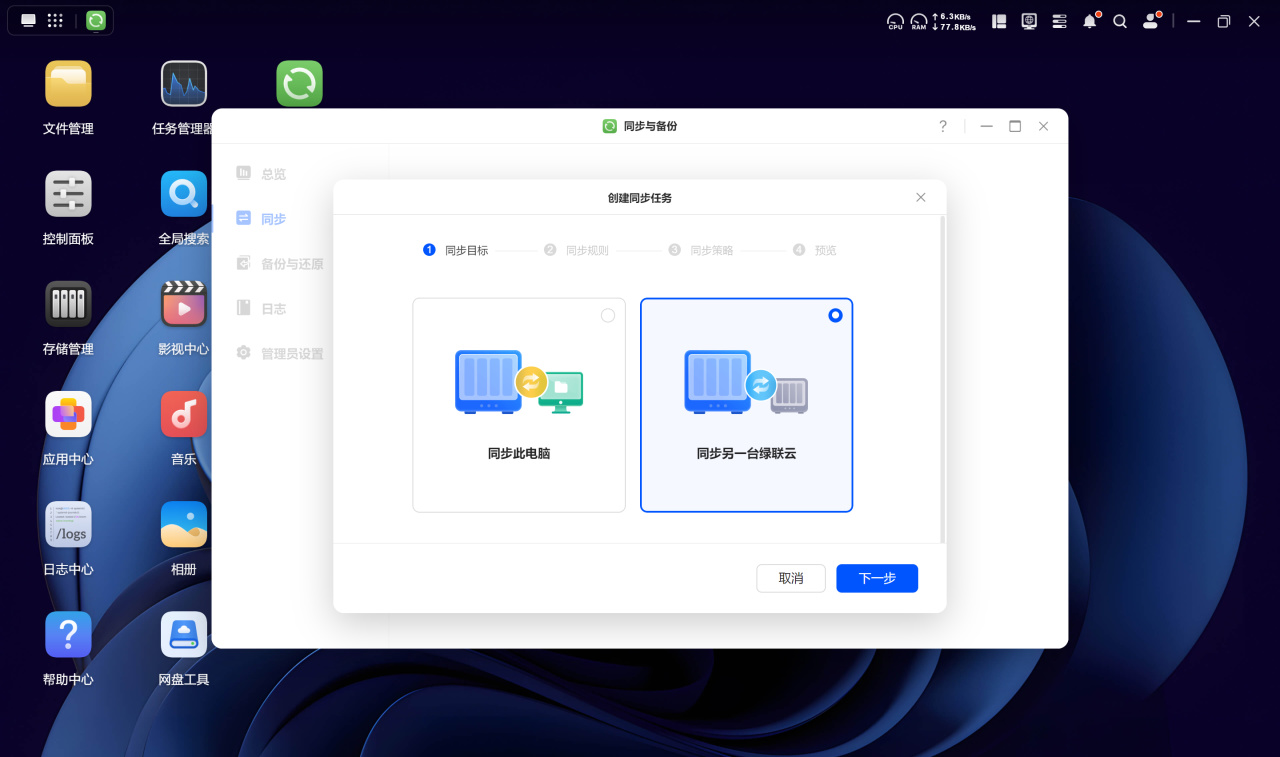Click the RAM usage gauge indicator
Image resolution: width=1280 pixels, height=757 pixels.
coord(919,21)
